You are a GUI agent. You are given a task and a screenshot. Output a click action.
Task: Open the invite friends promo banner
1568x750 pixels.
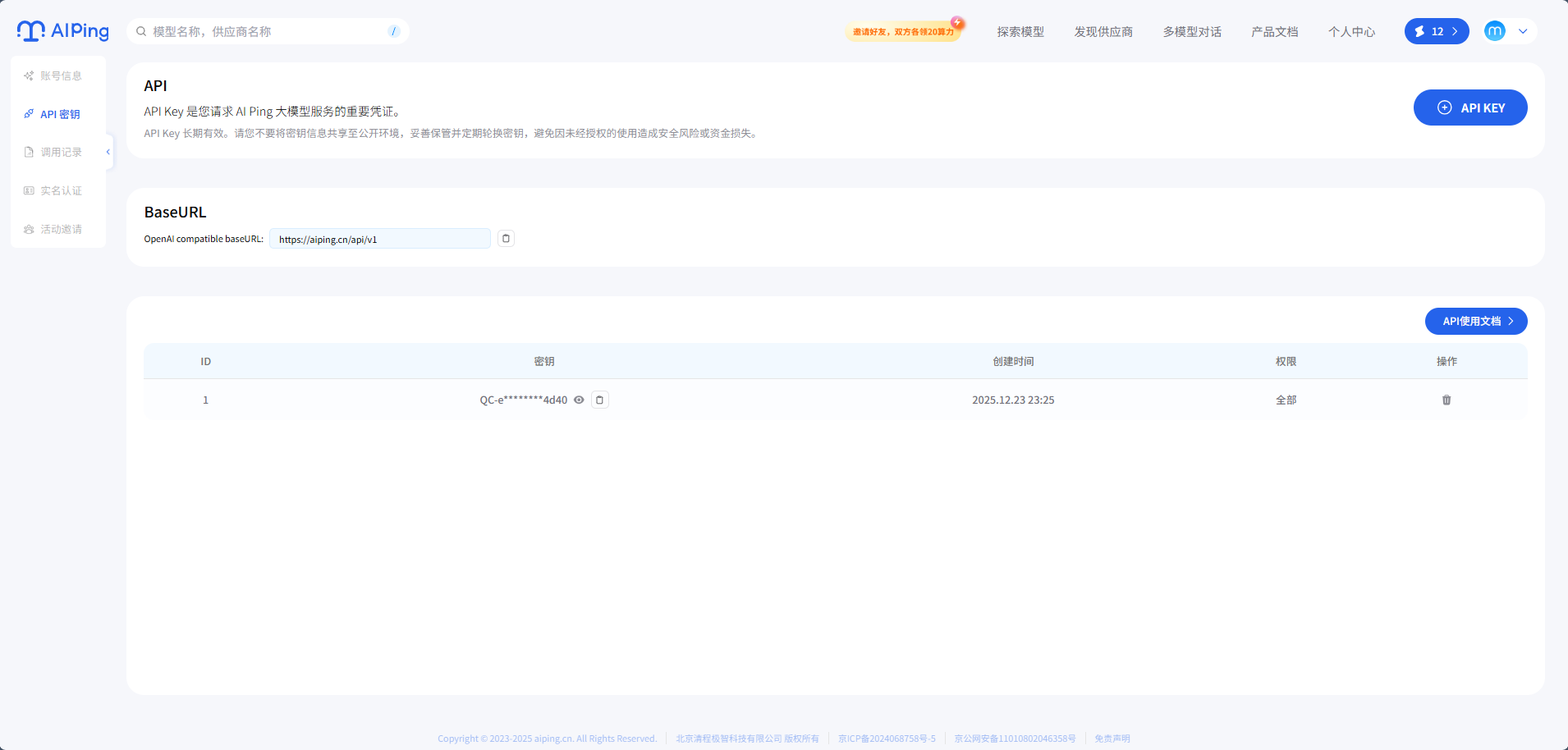904,31
